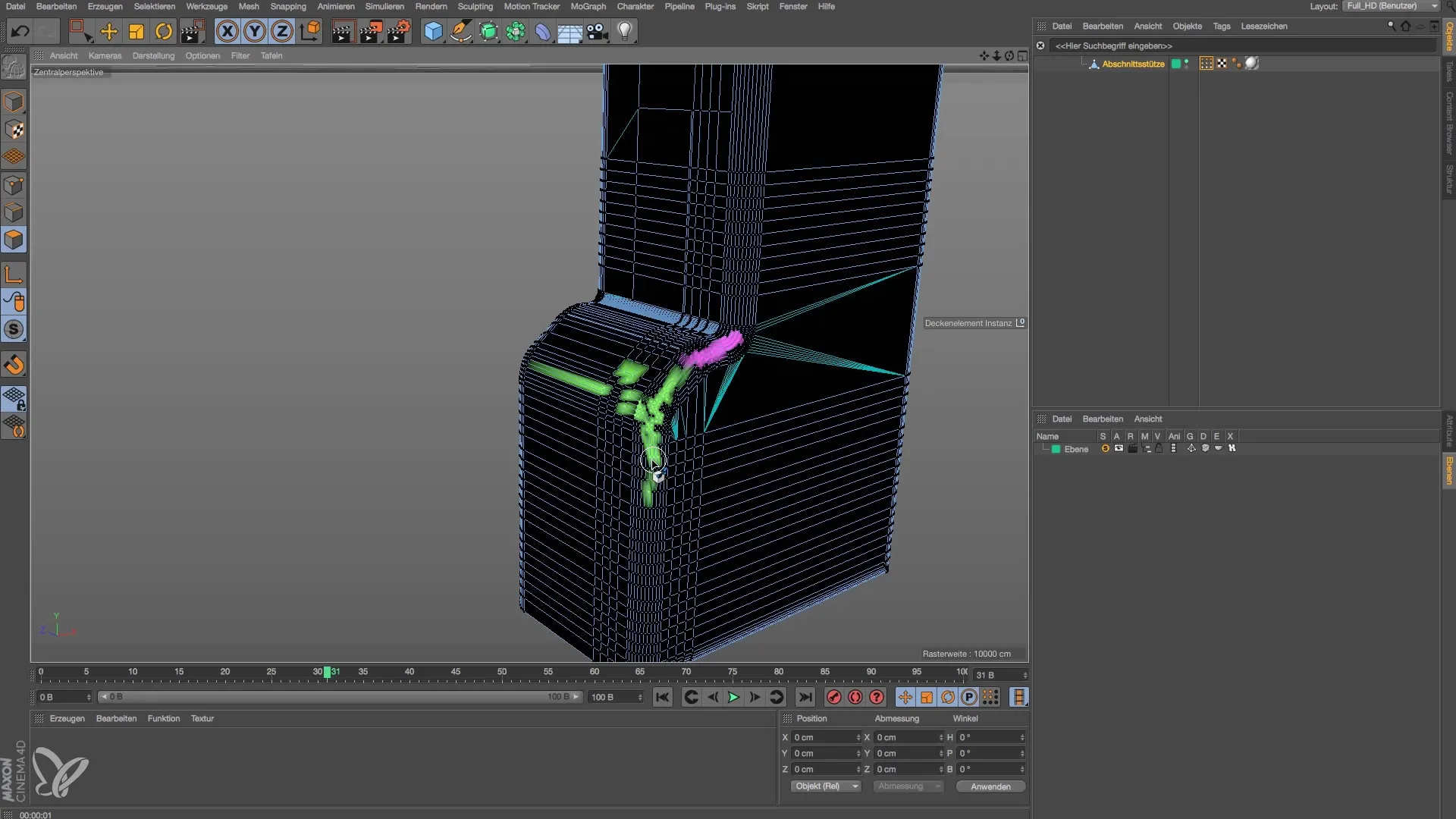Viewport: 1456px width, 819px height.
Task: Select the Spline Pen tool
Action: 460,31
